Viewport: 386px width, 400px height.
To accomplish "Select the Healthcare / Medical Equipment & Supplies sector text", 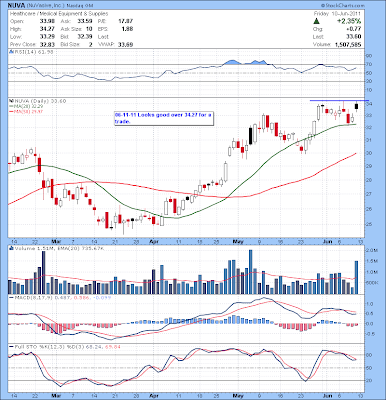I will pos(59,14).
